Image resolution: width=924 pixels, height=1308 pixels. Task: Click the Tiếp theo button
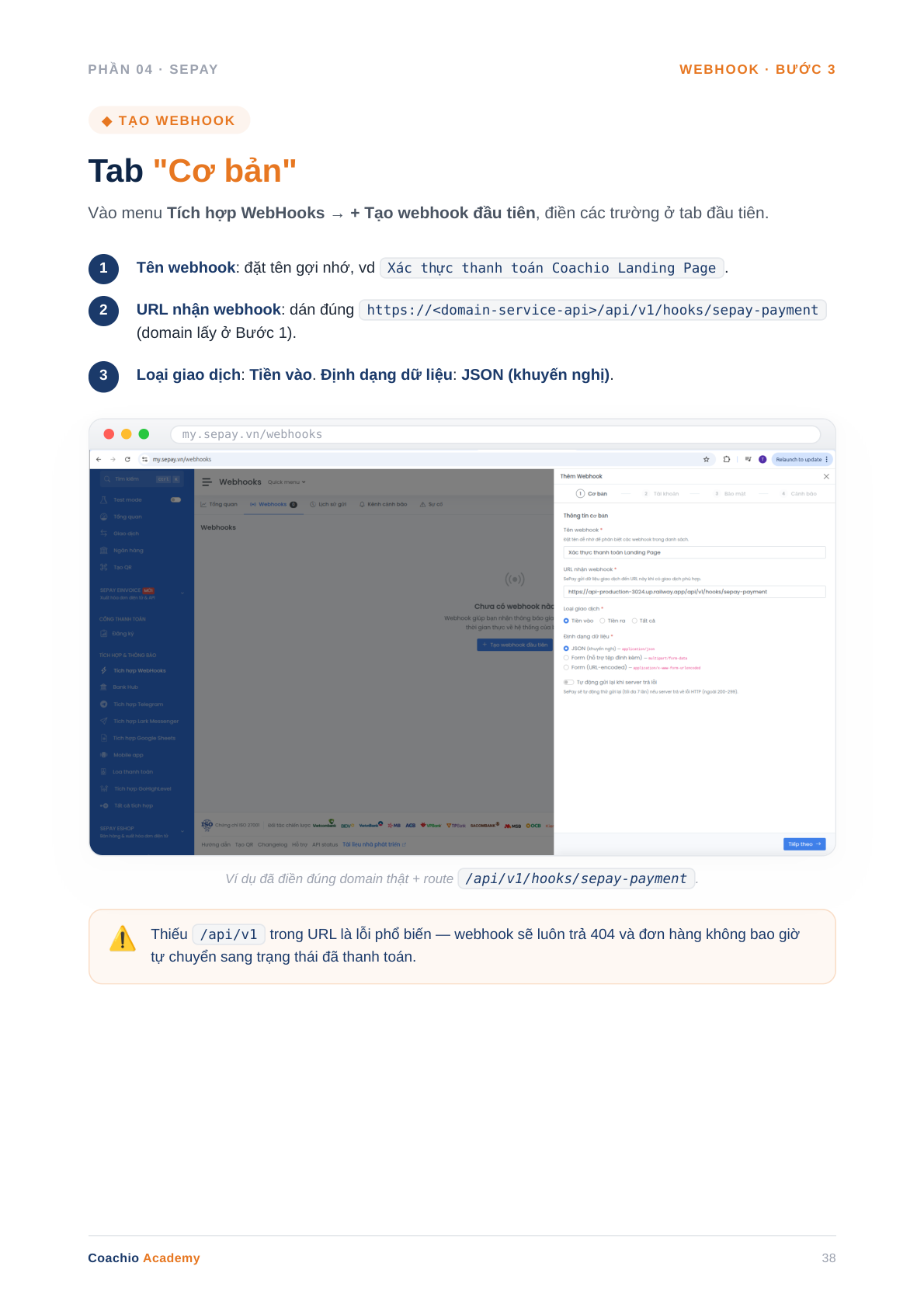pos(804,844)
